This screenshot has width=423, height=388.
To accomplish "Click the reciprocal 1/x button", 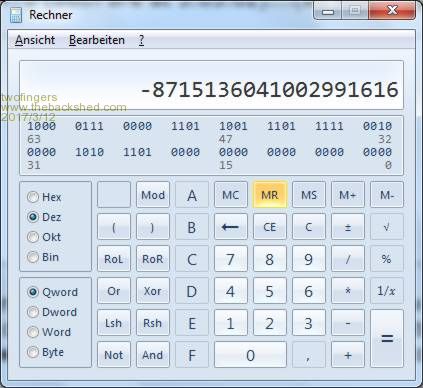I will click(x=387, y=291).
